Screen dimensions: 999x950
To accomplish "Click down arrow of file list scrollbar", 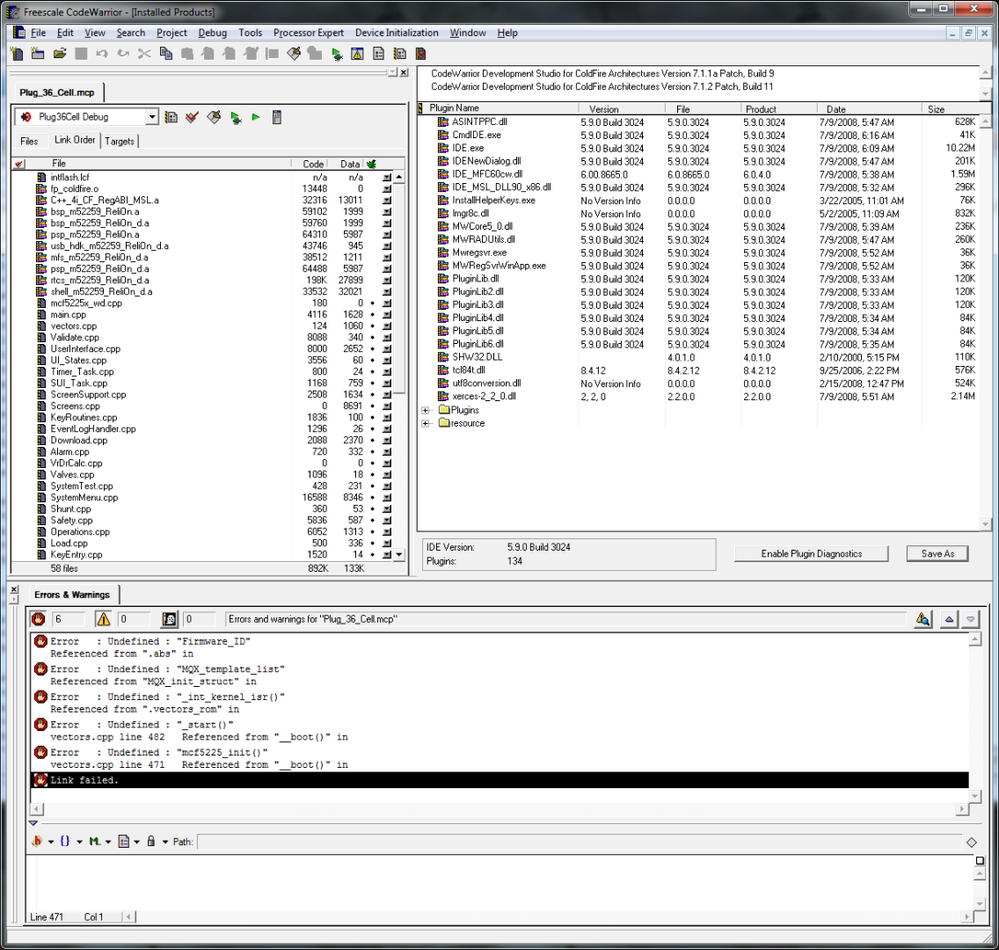I will 399,554.
